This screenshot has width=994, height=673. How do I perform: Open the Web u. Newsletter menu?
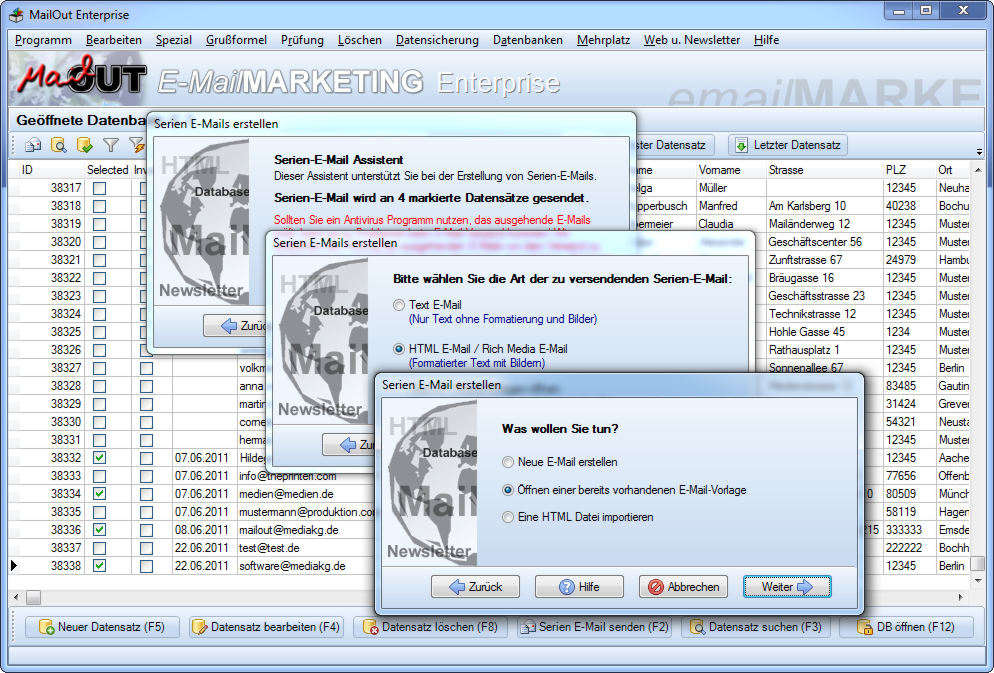[x=692, y=40]
